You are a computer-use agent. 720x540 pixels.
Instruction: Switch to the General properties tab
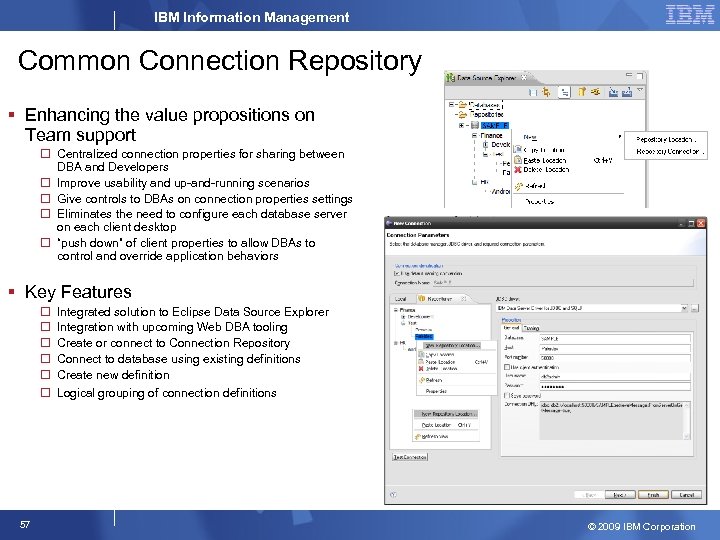511,328
